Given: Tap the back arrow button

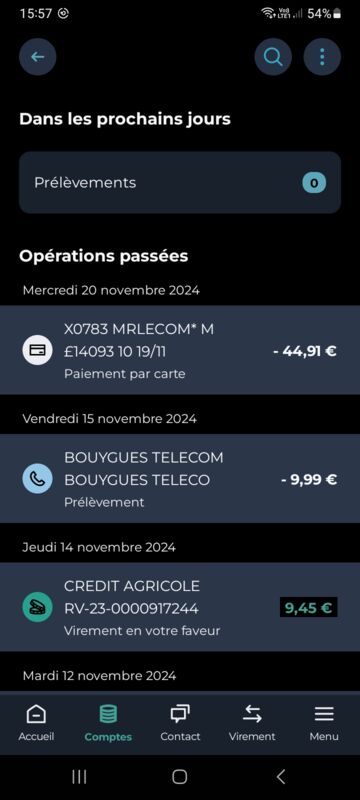Looking at the screenshot, I should 38,57.
